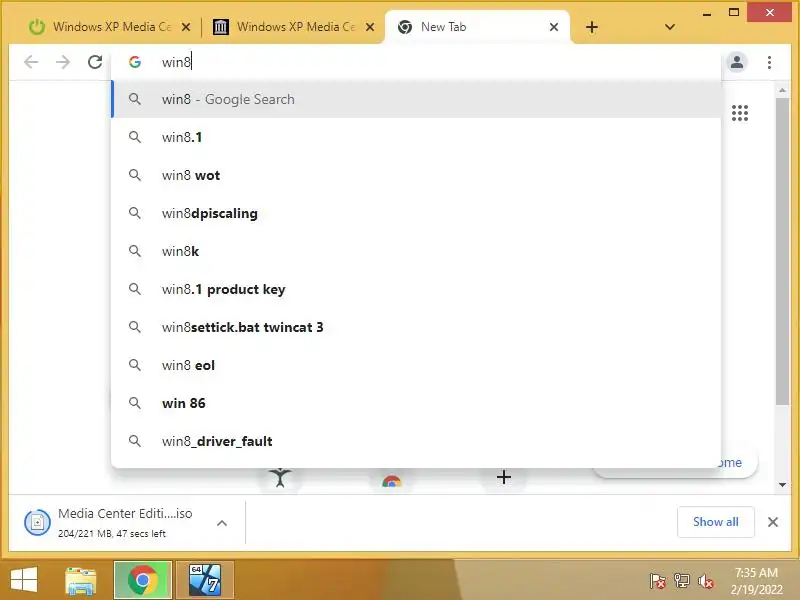Viewport: 800px width, 600px height.
Task: Click page scrollbar up arrow
Action: (782, 90)
